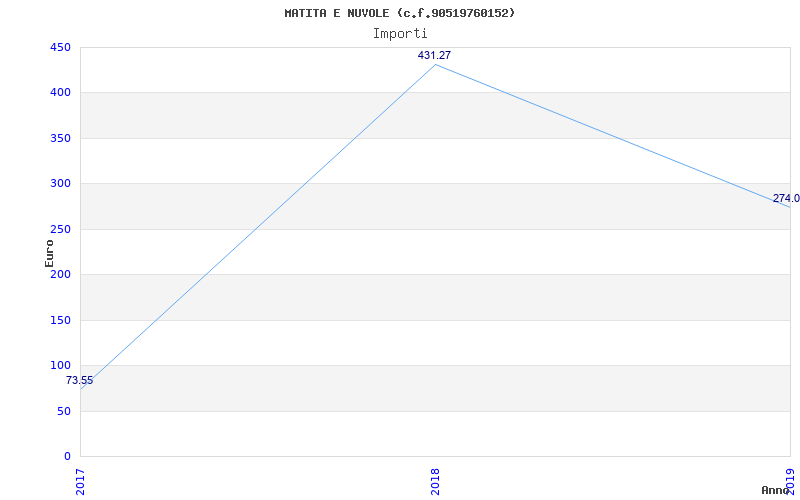Click the Euro y-axis label
The height and width of the screenshot is (500, 800).
(49, 253)
